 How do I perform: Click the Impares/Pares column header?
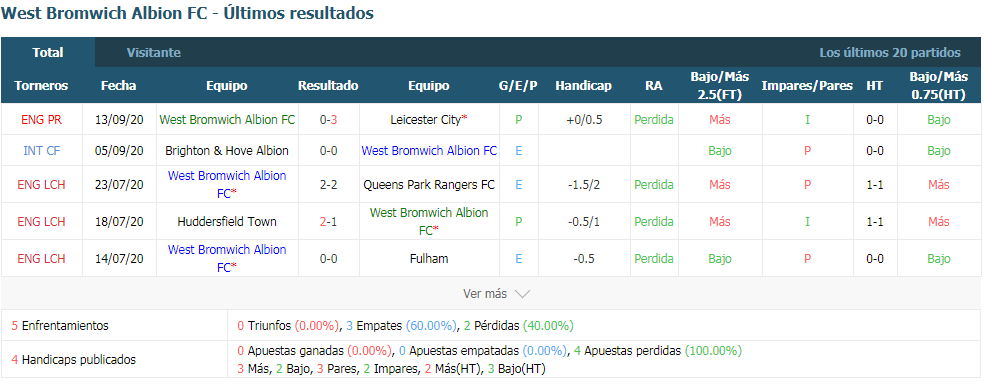(807, 86)
